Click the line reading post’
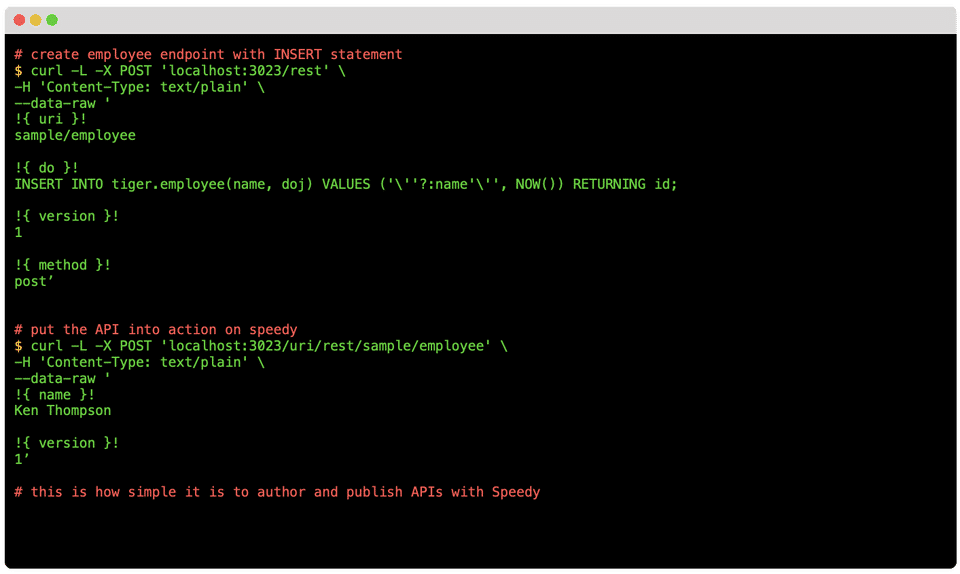Viewport: 960px width, 574px height. click(34, 281)
